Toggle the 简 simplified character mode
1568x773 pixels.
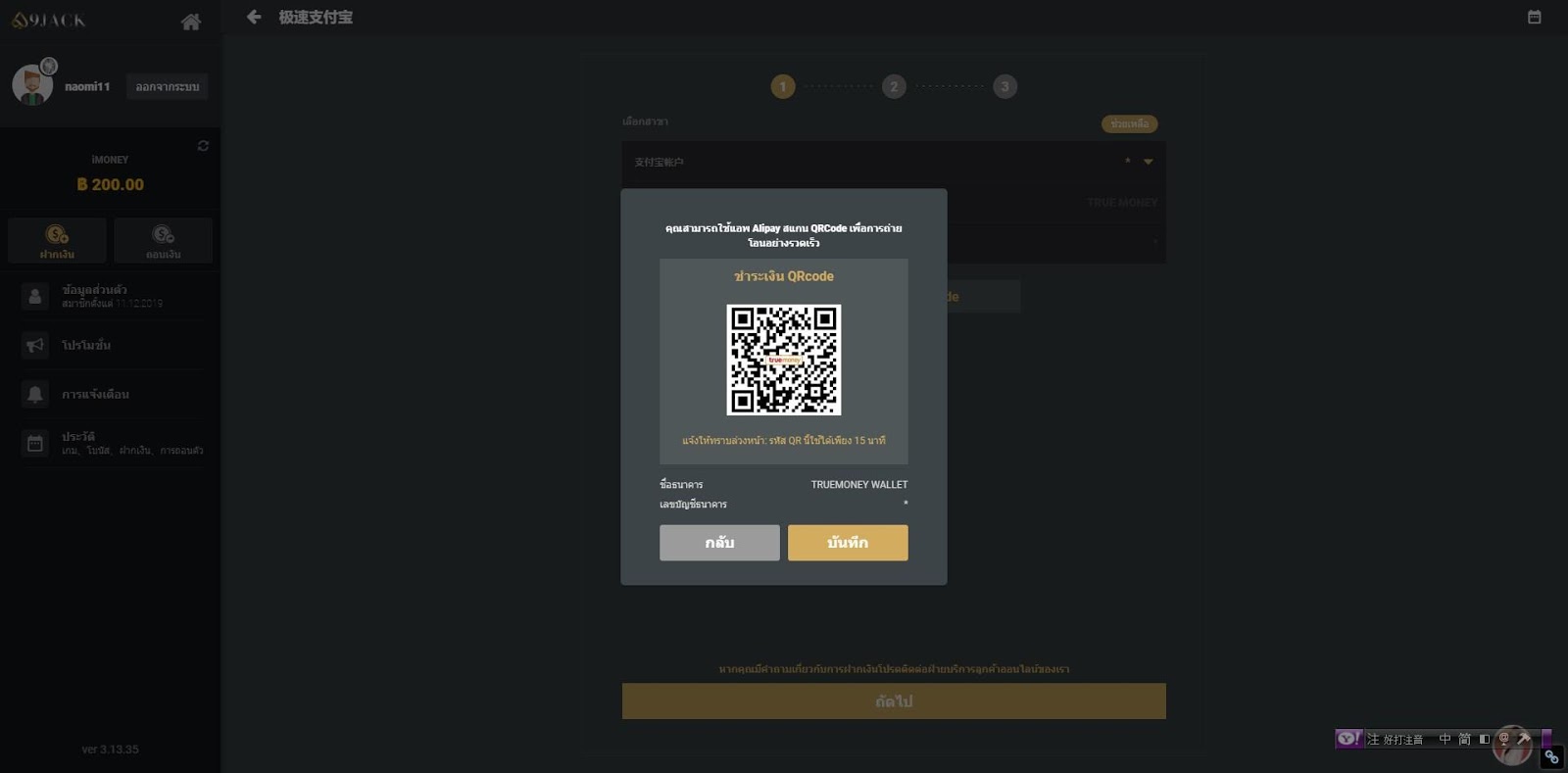point(1464,739)
